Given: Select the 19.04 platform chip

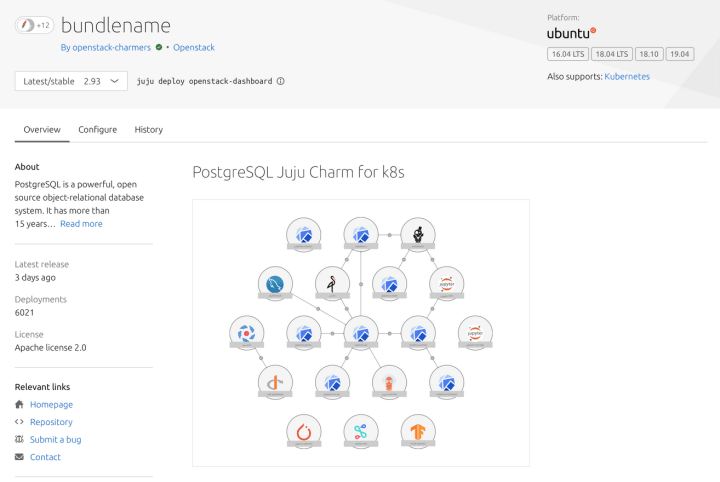Looking at the screenshot, I should (680, 54).
